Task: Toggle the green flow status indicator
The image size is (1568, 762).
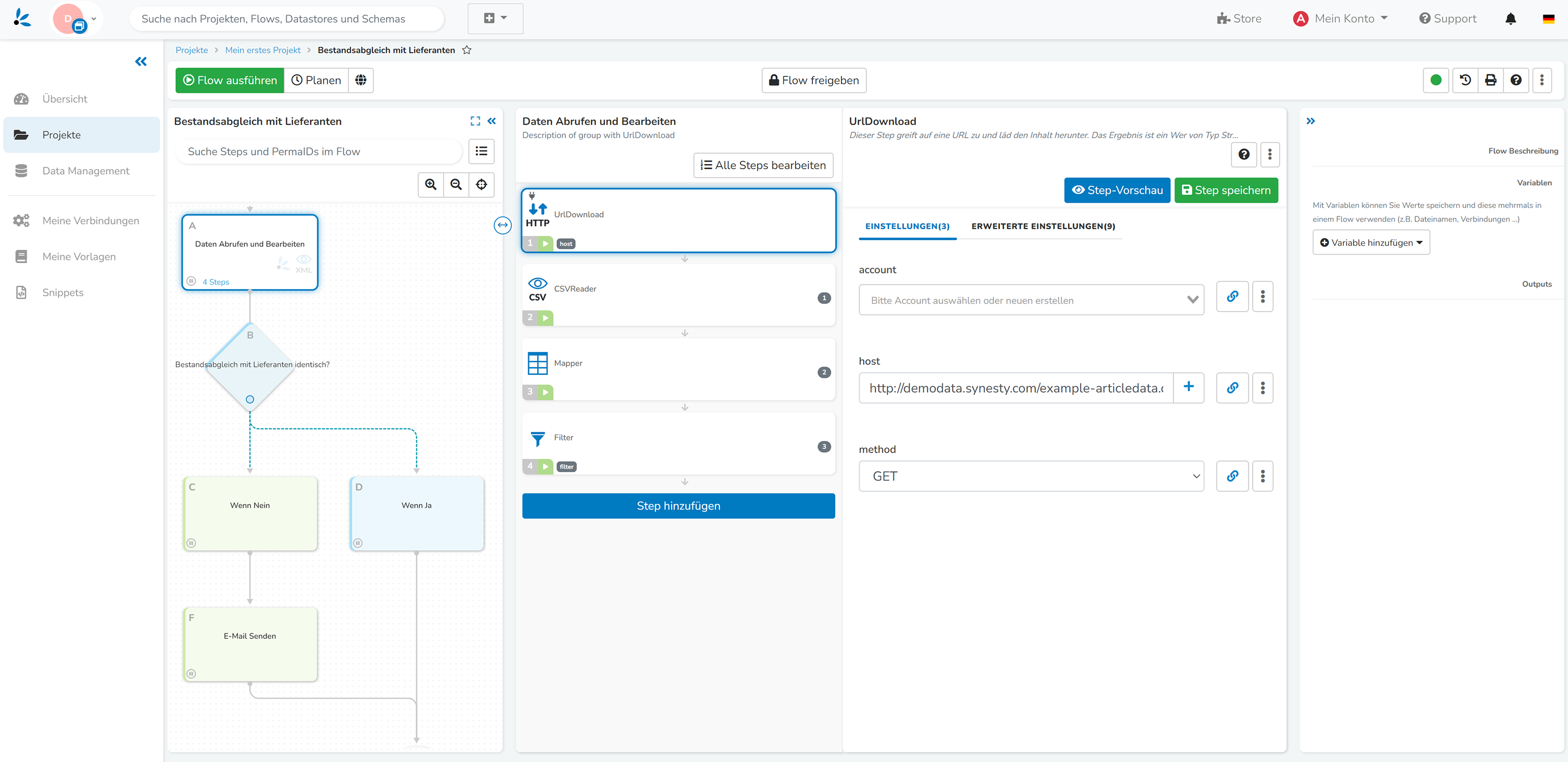Action: (1436, 80)
